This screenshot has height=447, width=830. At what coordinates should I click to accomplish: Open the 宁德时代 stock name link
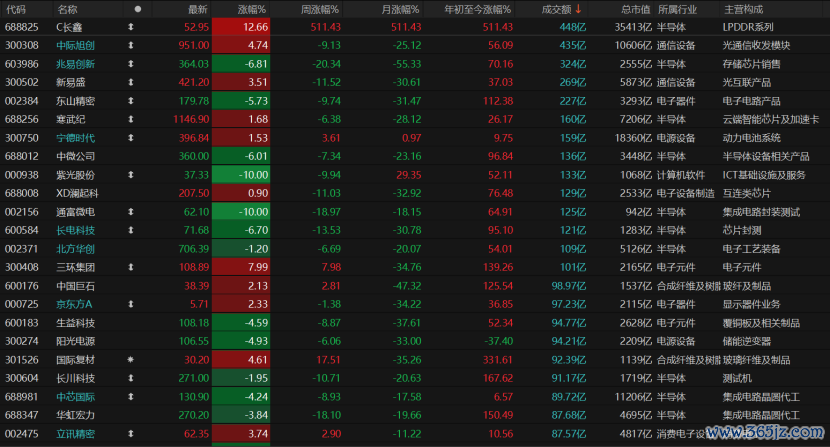pos(76,138)
